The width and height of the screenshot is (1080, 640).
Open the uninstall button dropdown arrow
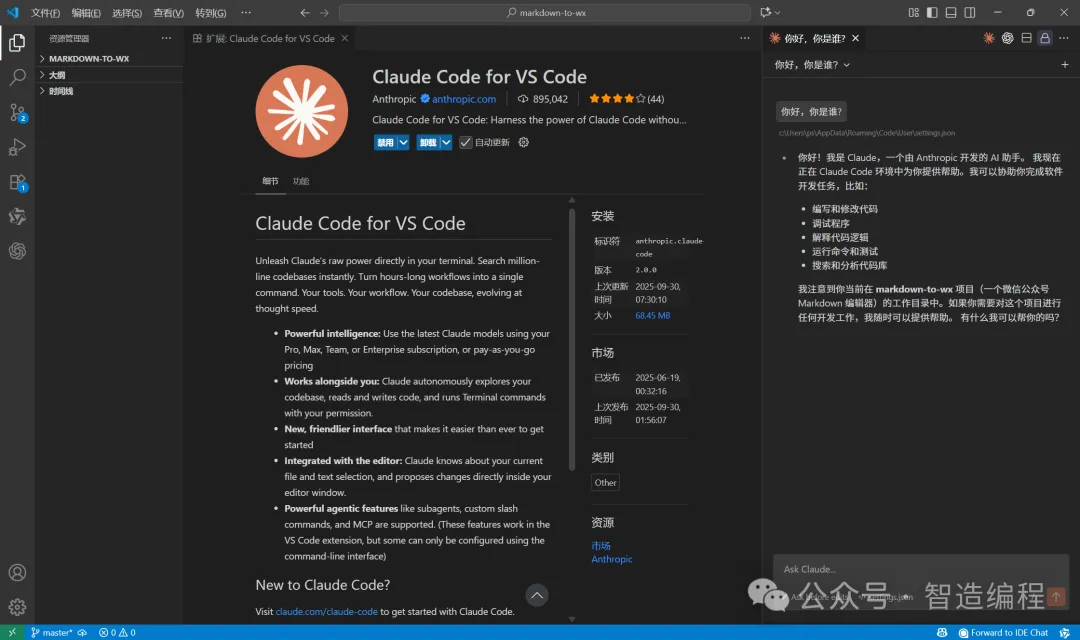point(446,142)
